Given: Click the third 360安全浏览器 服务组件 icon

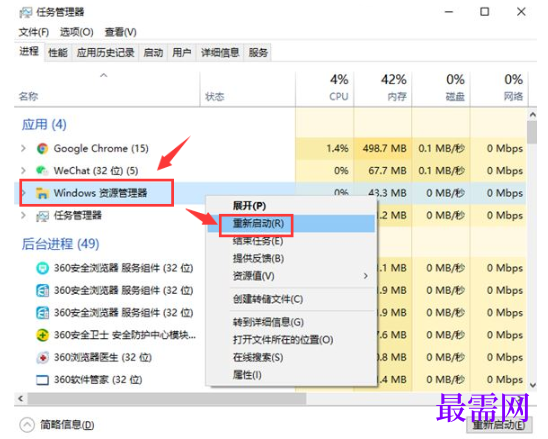Looking at the screenshot, I should point(42,313).
